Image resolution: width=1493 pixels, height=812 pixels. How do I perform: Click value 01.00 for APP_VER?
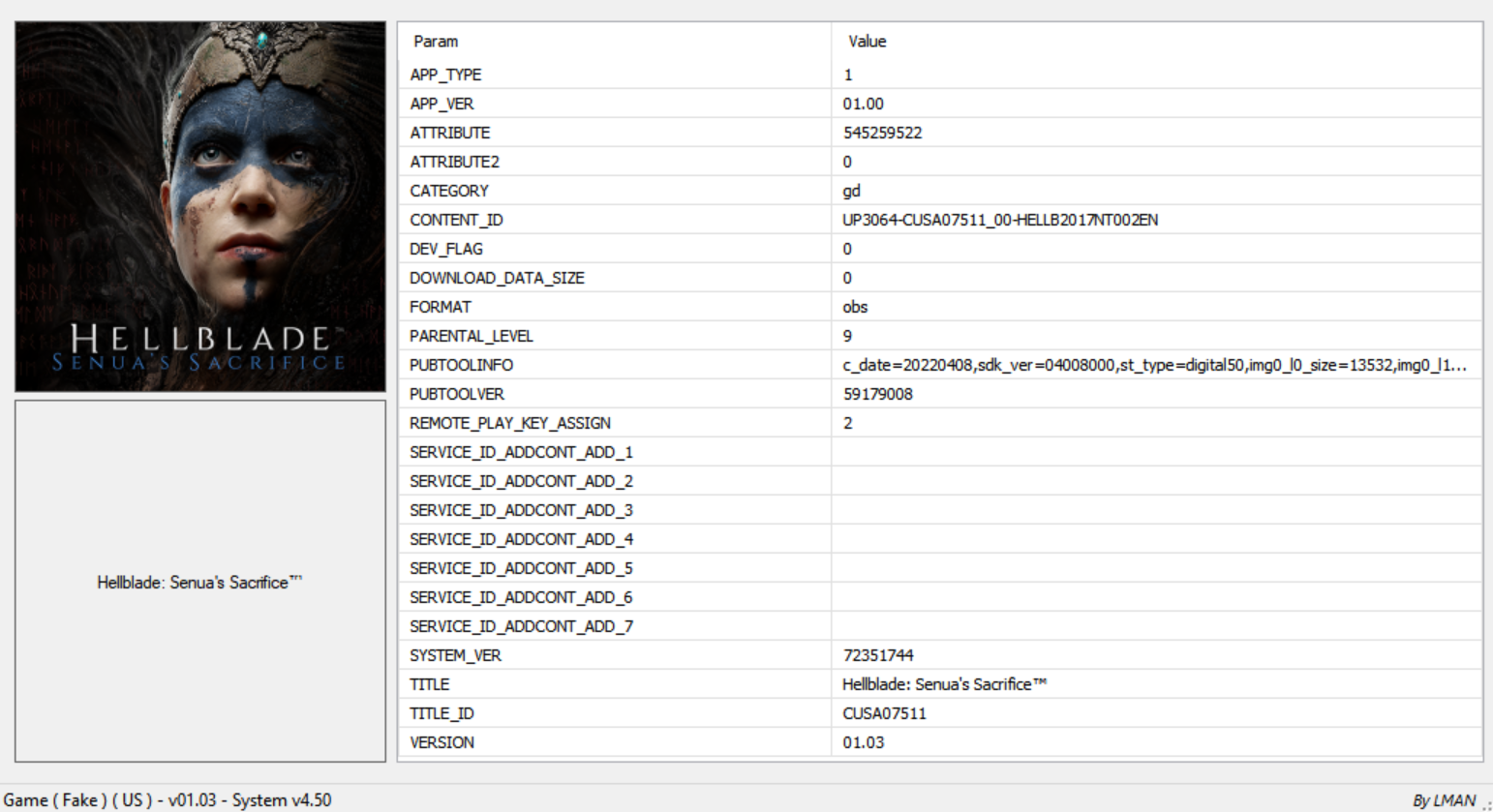[863, 104]
